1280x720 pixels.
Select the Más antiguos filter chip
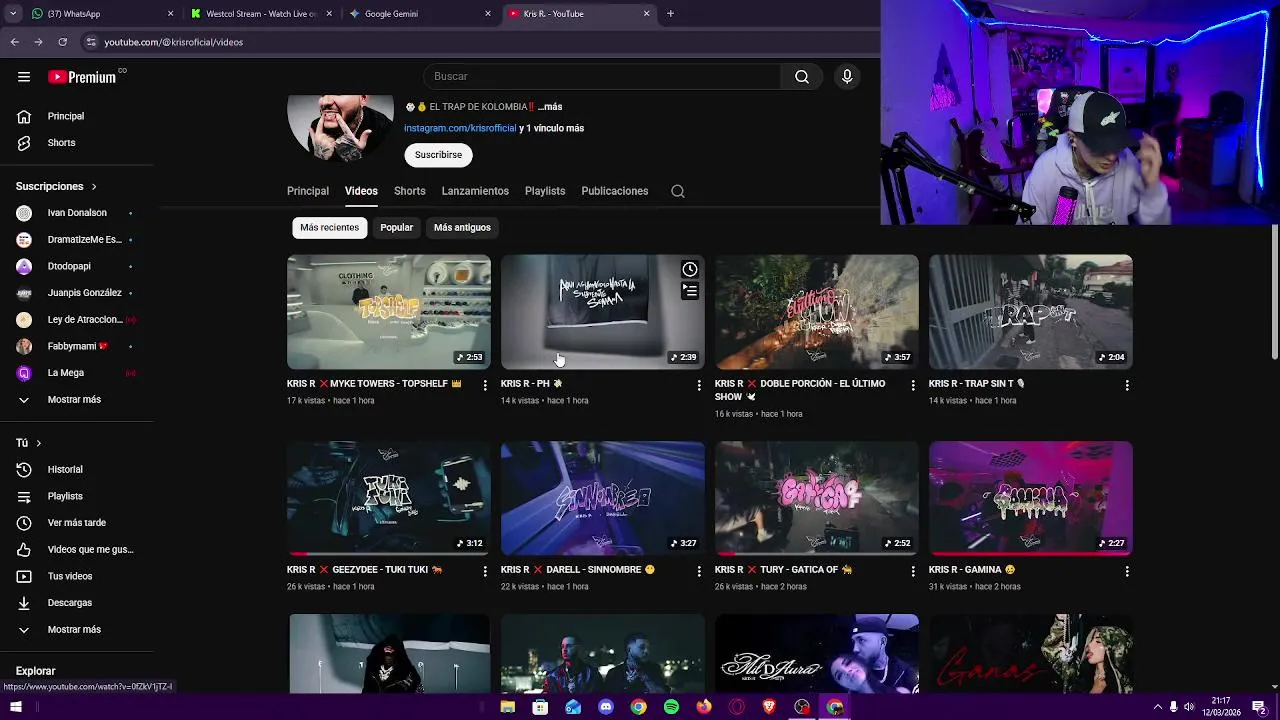click(462, 228)
